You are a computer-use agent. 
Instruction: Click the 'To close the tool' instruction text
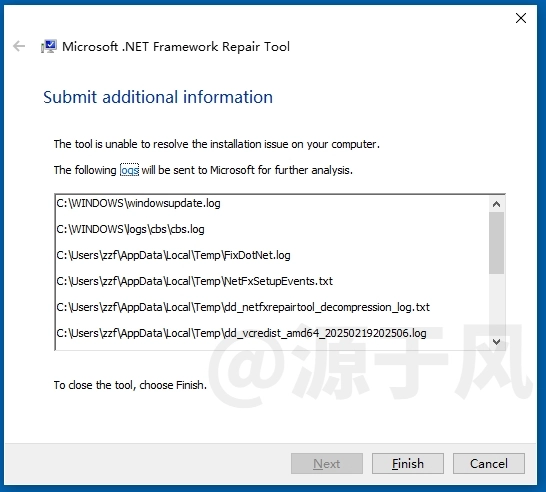(130, 385)
